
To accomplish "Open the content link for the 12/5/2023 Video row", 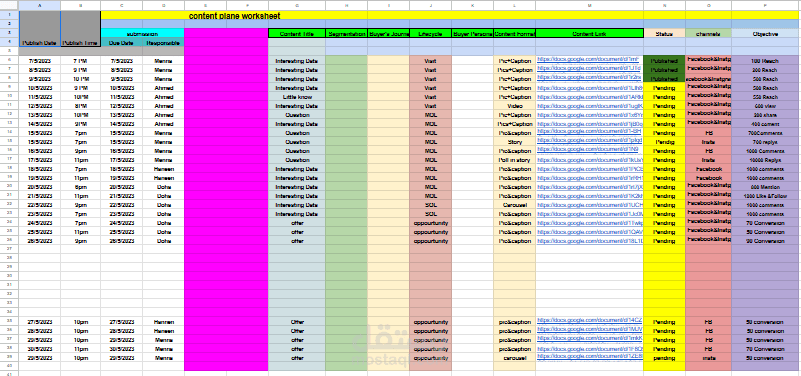I will pyautogui.click(x=590, y=105).
